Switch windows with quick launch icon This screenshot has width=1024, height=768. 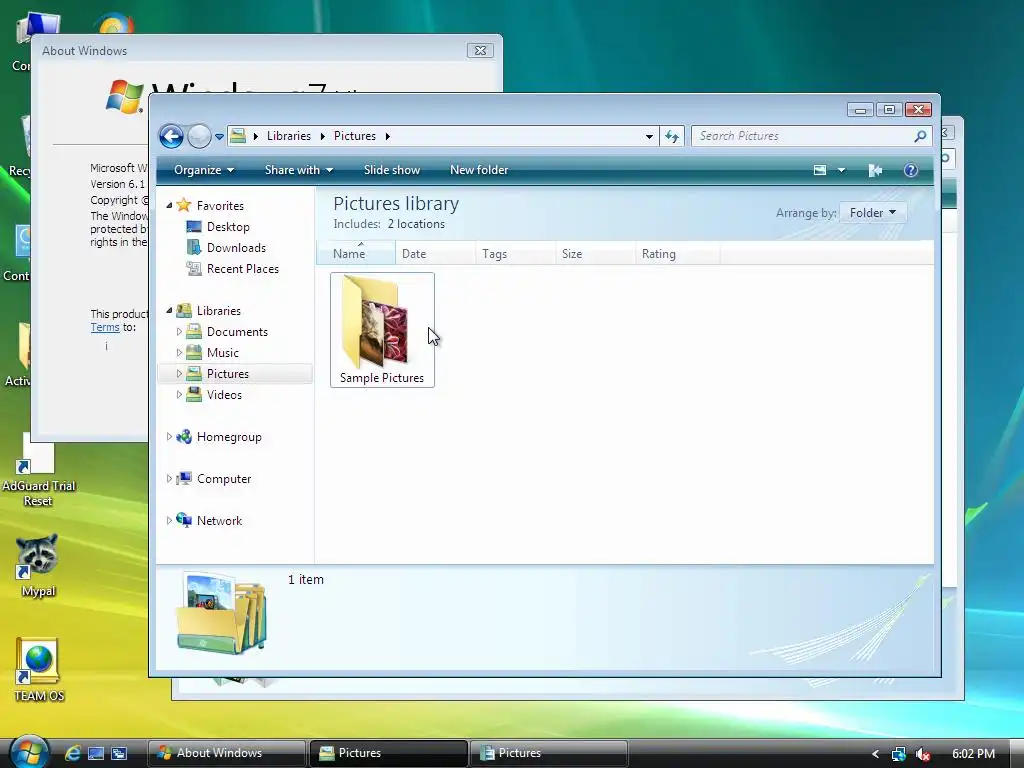pyautogui.click(x=119, y=753)
